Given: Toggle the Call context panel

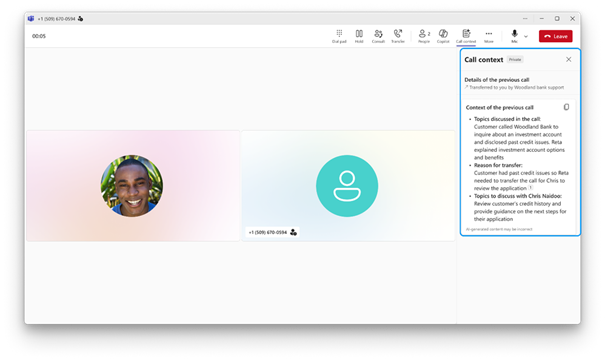Looking at the screenshot, I should [x=466, y=36].
